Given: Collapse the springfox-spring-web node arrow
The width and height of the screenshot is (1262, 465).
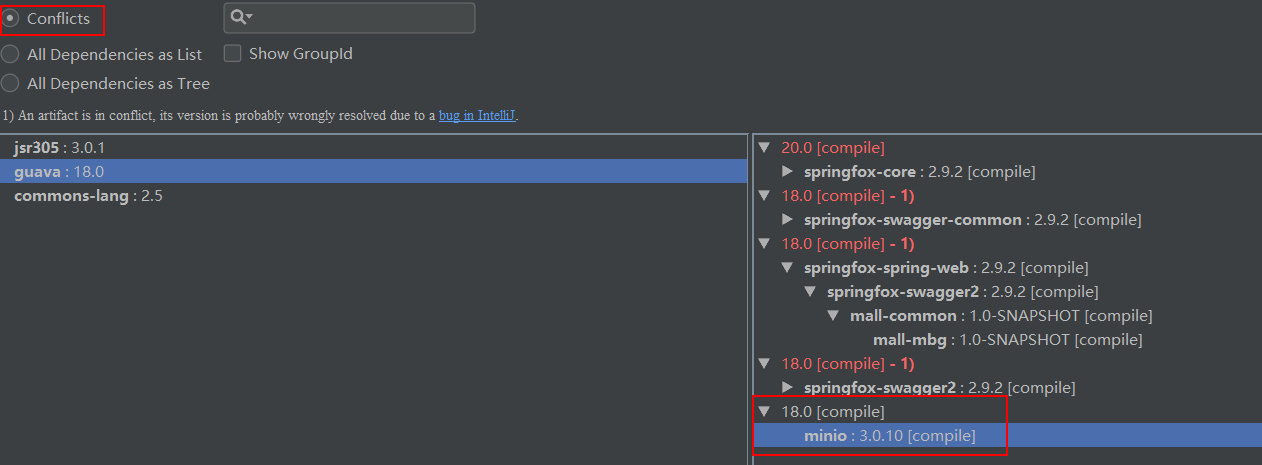Looking at the screenshot, I should click(x=788, y=267).
